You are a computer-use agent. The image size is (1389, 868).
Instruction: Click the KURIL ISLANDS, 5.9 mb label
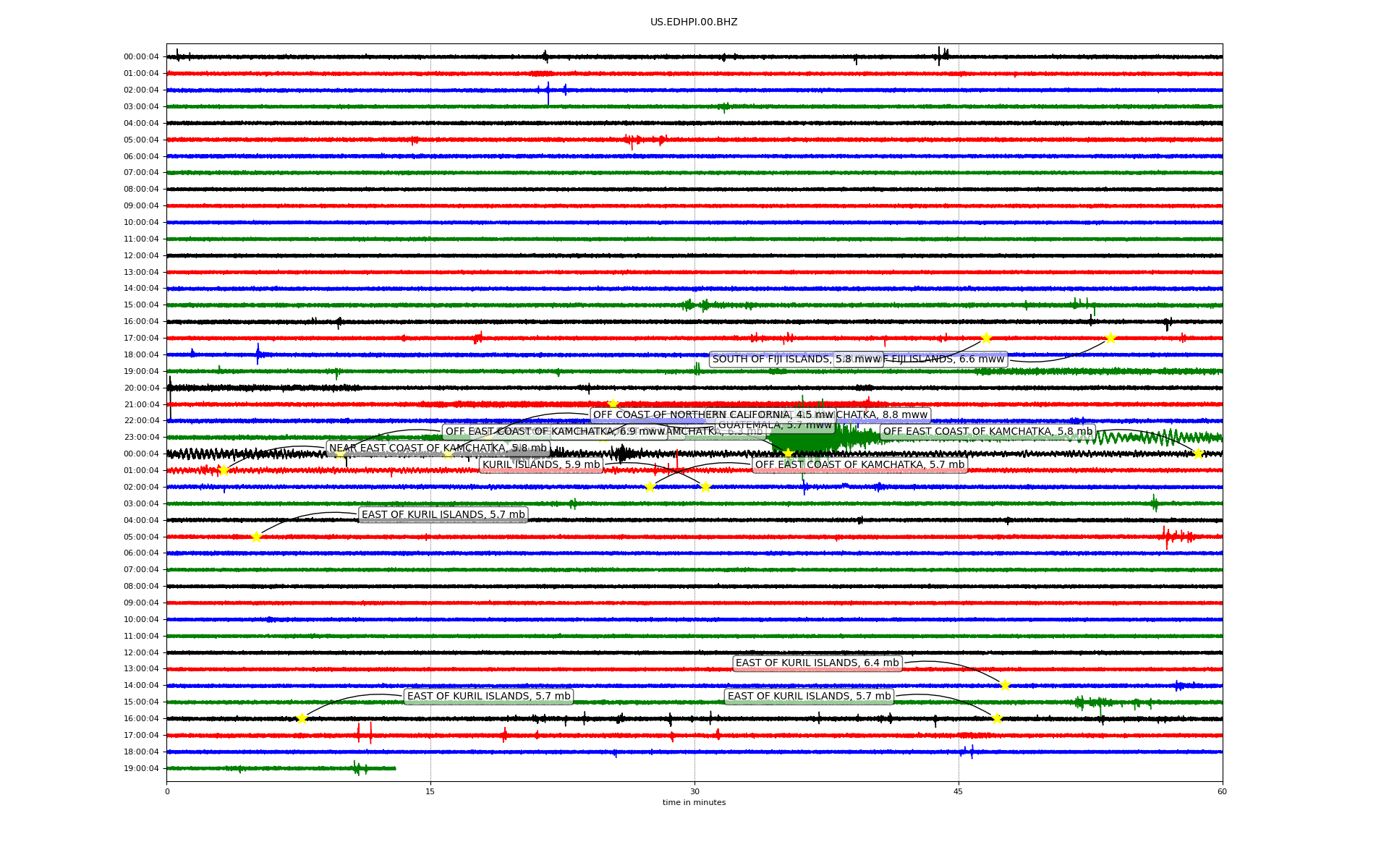point(541,465)
